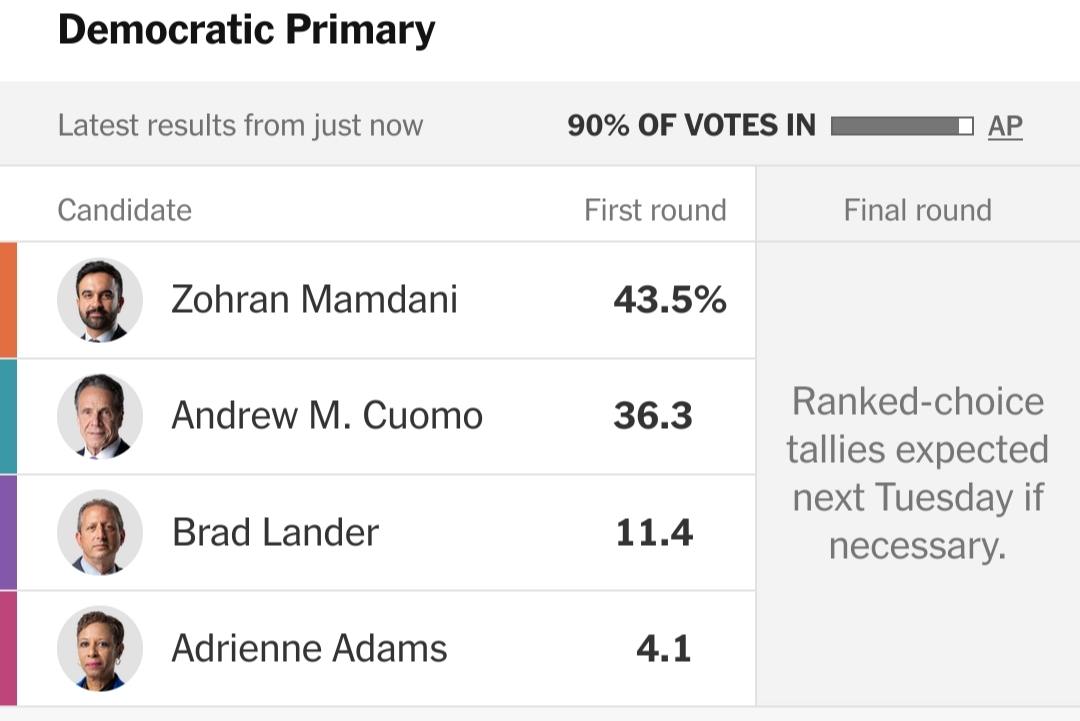
Task: Select the Andrew M. Cuomo candidate name
Action: (x=327, y=416)
